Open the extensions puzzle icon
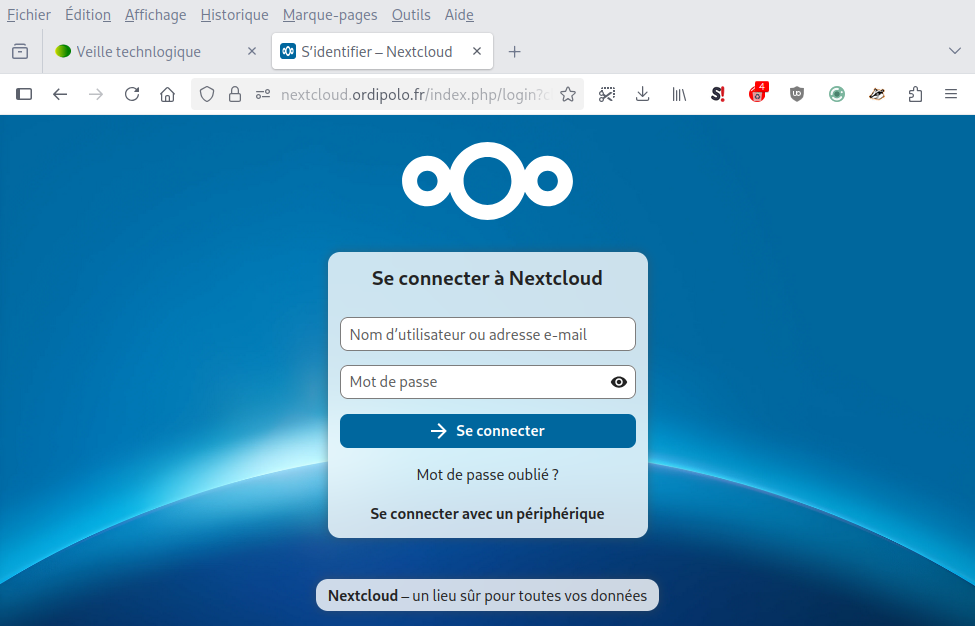The image size is (975, 626). coord(915,94)
